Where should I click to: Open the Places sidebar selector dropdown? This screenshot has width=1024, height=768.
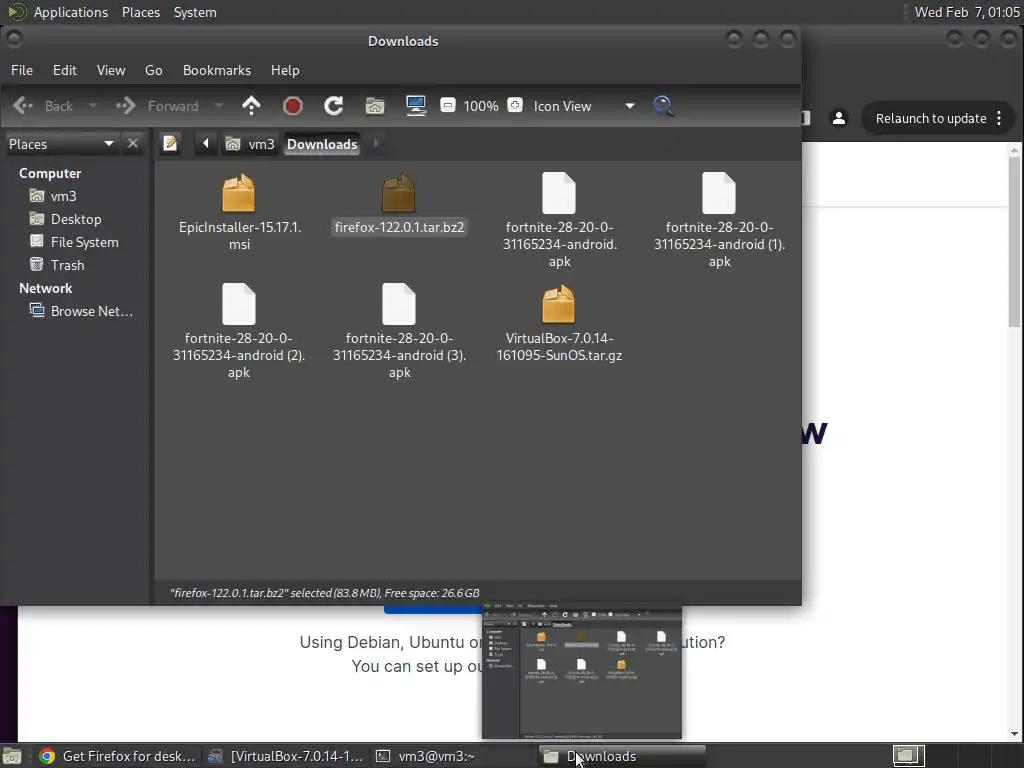61,144
